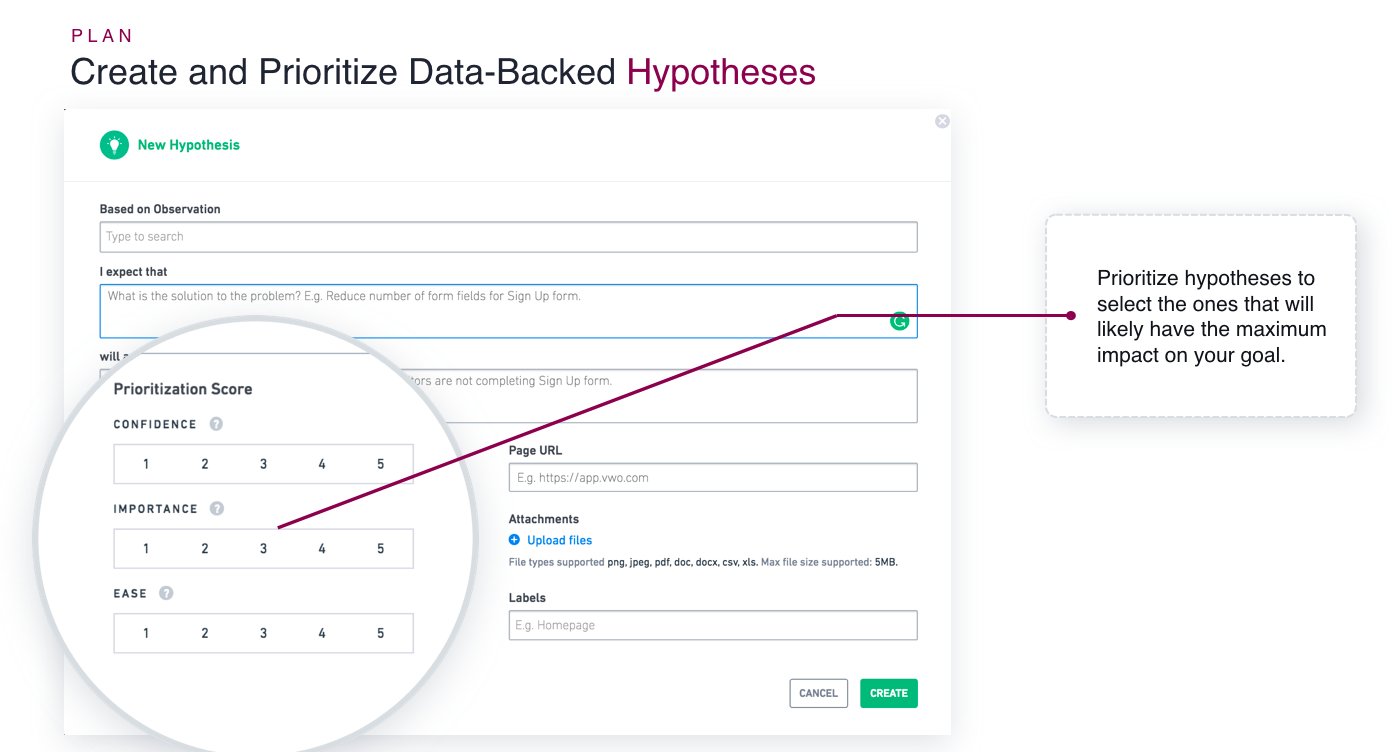Set Ease score to 5
This screenshot has height=752, width=1393.
pos(381,633)
